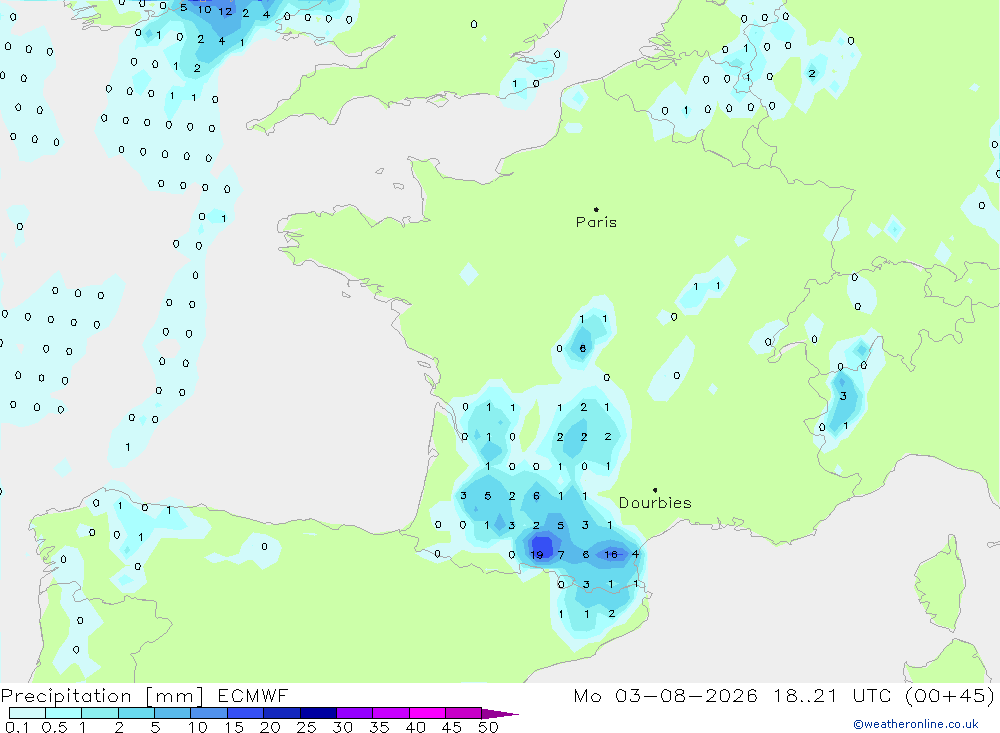Click the '18..21 UTC' time range

834,695
